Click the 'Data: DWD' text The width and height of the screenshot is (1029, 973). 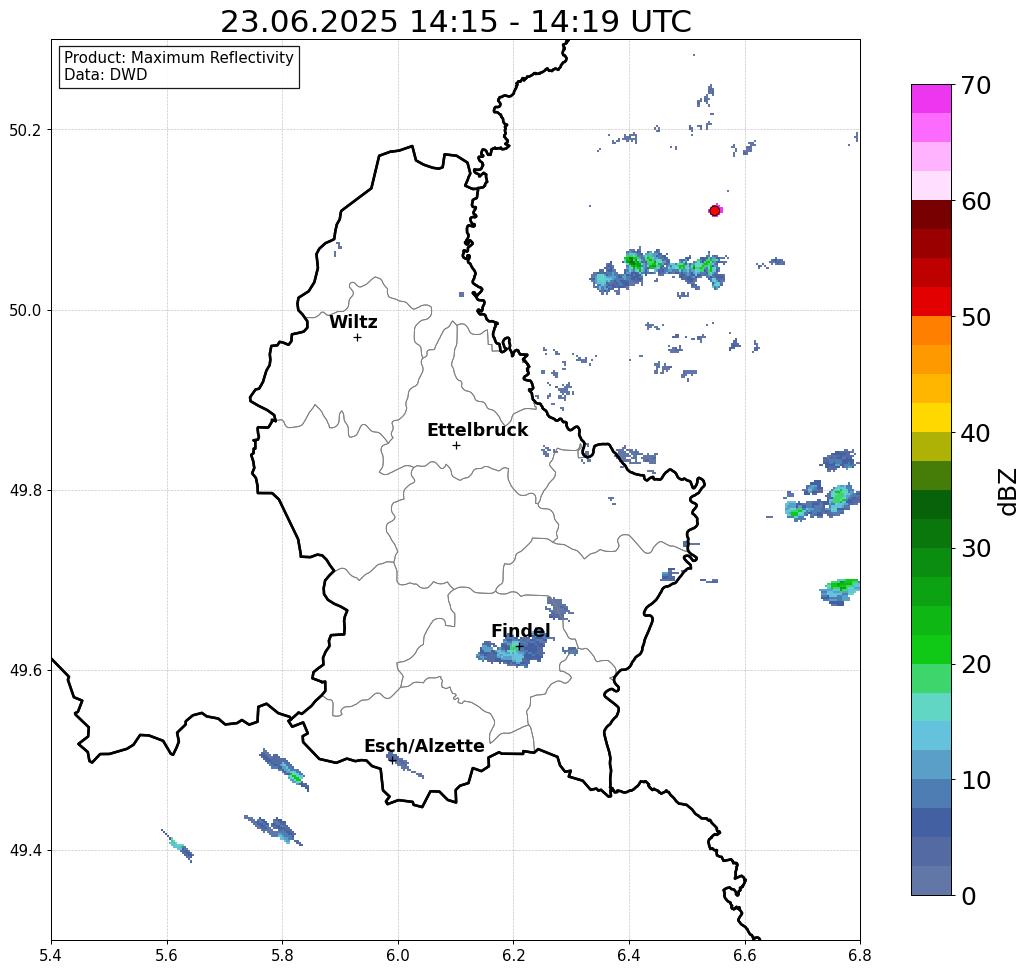[105, 75]
